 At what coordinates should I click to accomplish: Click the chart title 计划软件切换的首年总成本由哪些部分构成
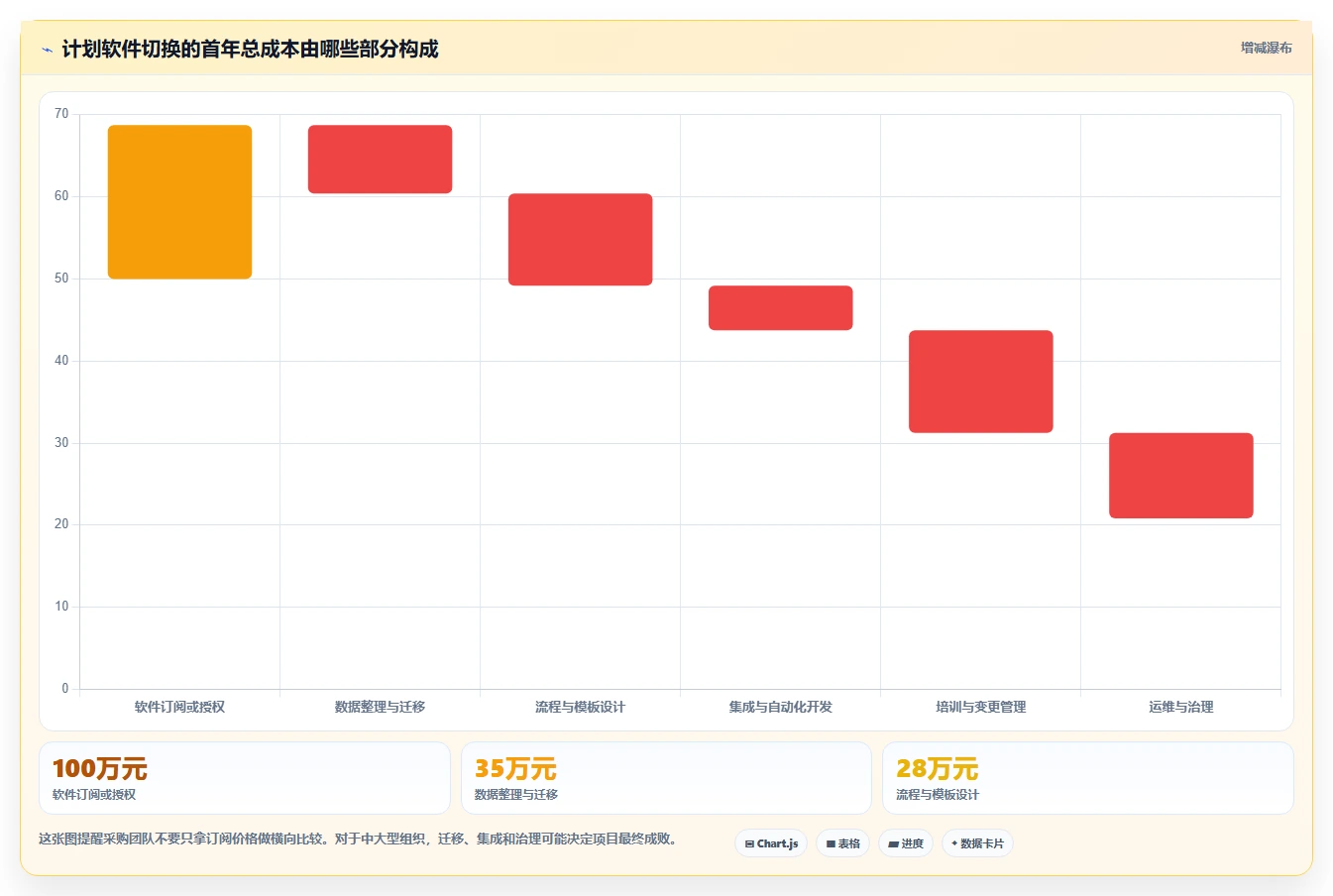250,50
